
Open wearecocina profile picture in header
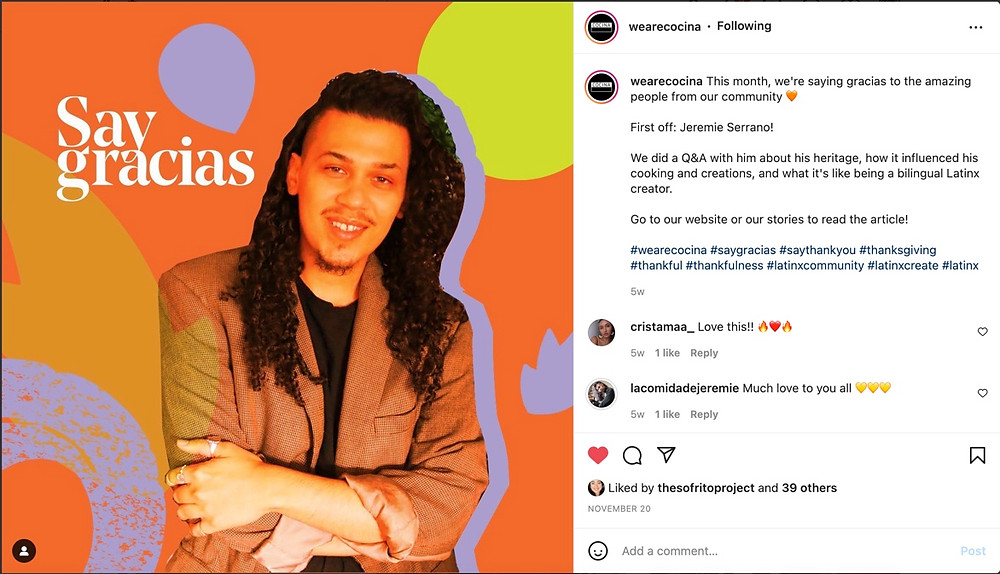[x=601, y=27]
